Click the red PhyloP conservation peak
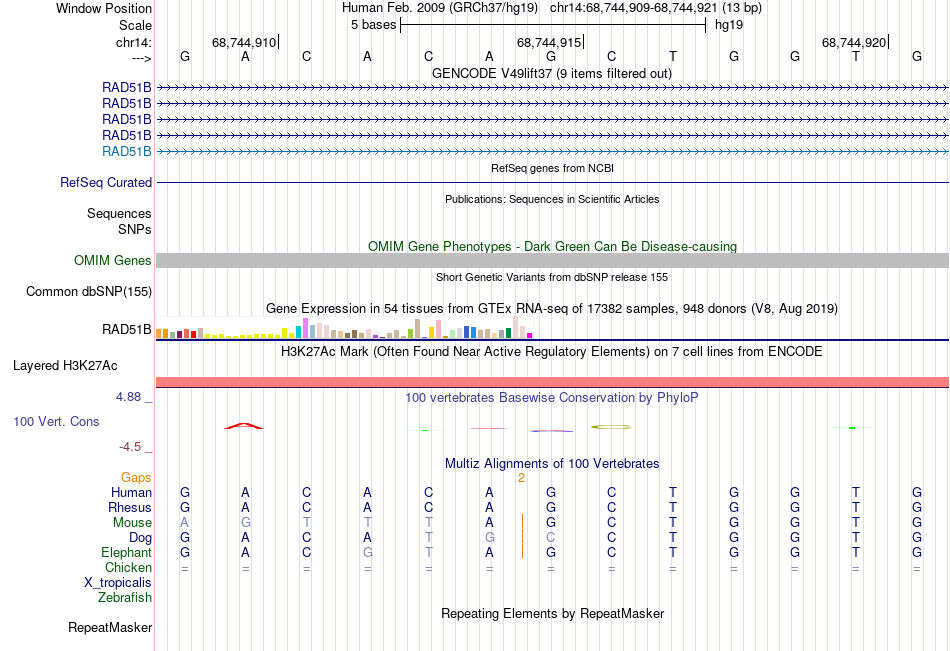This screenshot has height=651, width=950. tap(244, 426)
